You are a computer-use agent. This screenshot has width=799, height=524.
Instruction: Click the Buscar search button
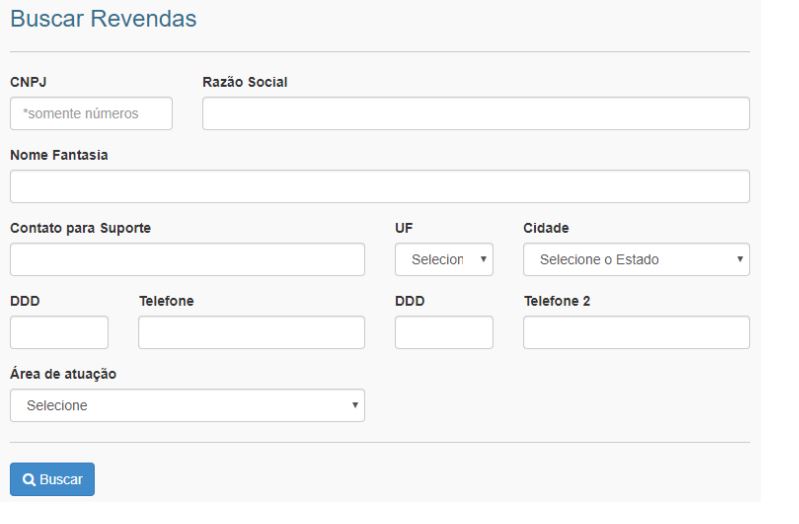pyautogui.click(x=52, y=480)
